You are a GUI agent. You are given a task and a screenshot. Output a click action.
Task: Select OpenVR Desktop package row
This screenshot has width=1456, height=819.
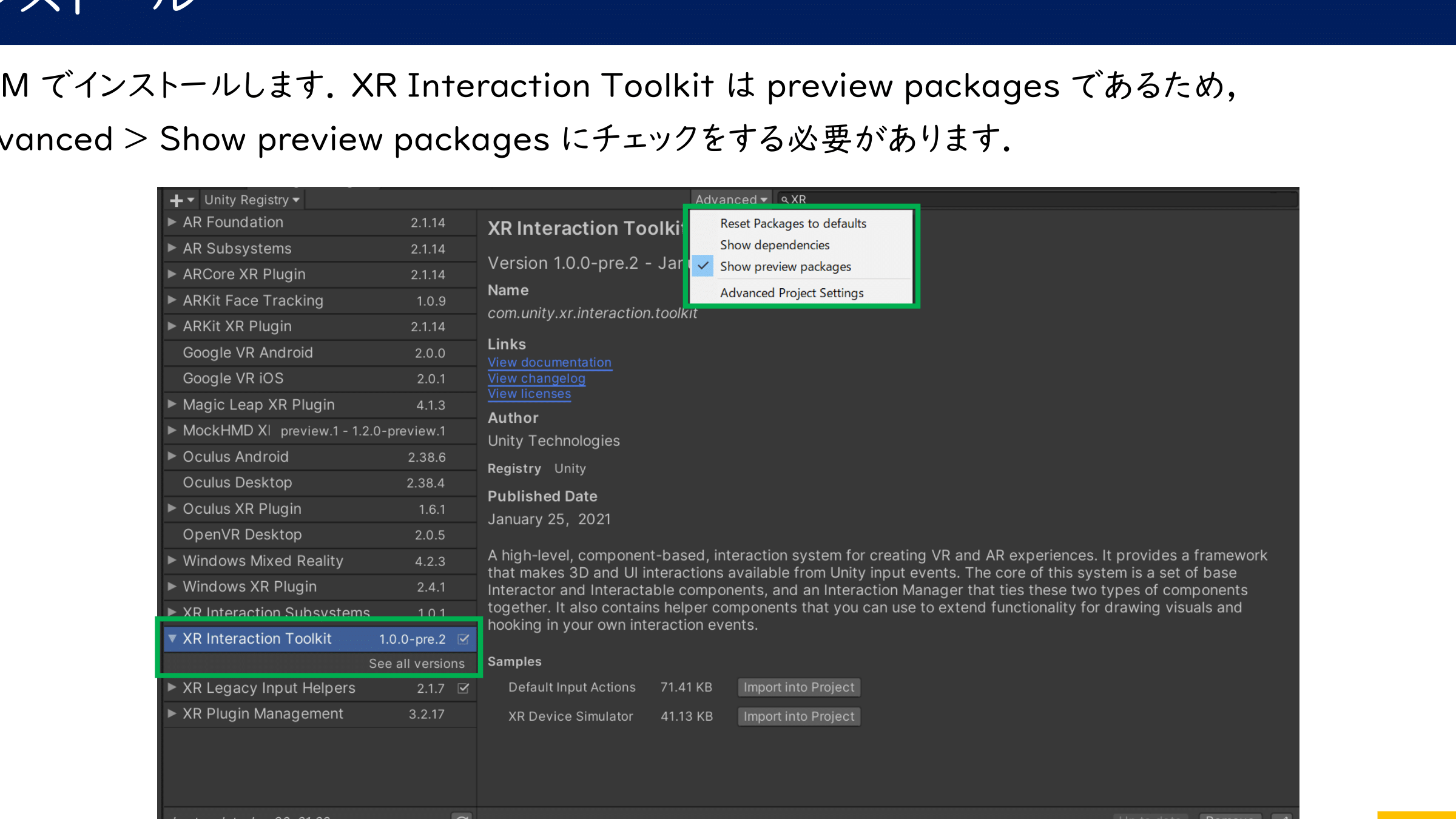(x=320, y=535)
